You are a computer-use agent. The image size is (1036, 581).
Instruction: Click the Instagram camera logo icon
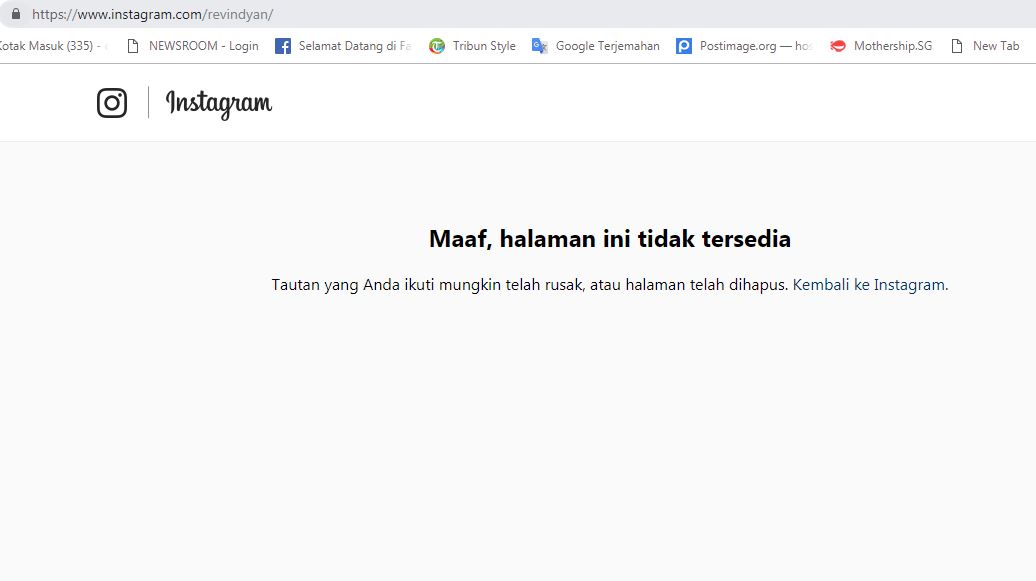point(112,102)
